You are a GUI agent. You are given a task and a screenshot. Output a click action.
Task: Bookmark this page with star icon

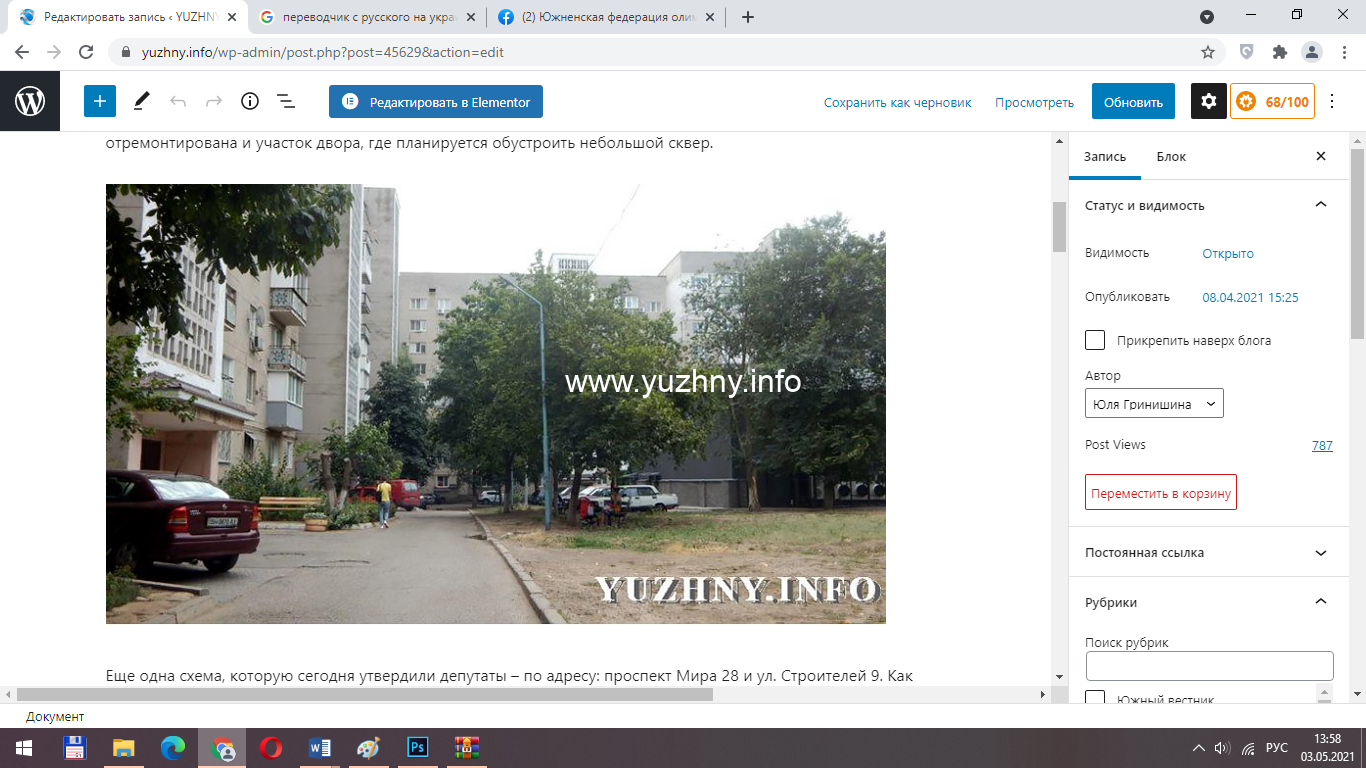1208,51
